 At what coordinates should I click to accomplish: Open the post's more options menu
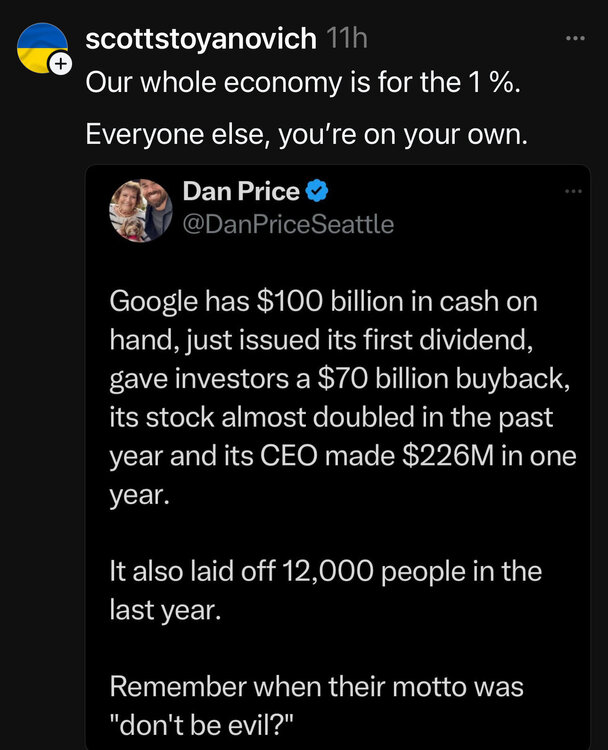click(574, 39)
